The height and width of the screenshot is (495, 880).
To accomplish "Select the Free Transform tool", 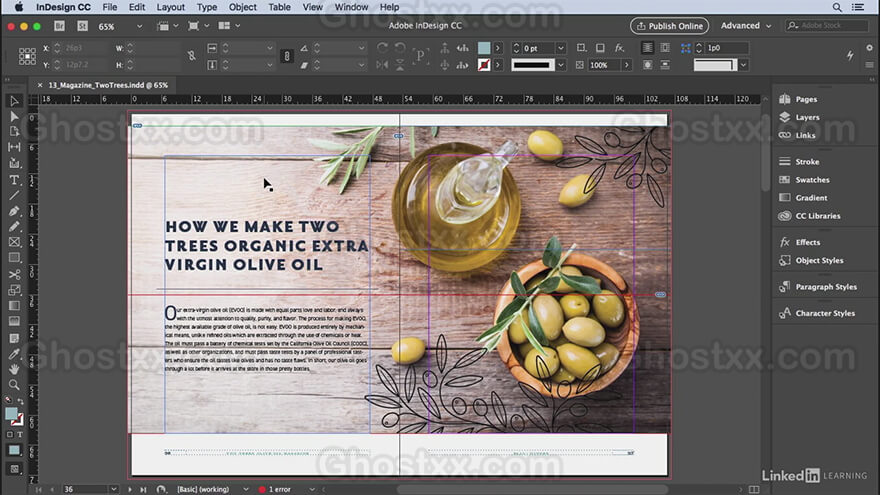I will tap(14, 290).
